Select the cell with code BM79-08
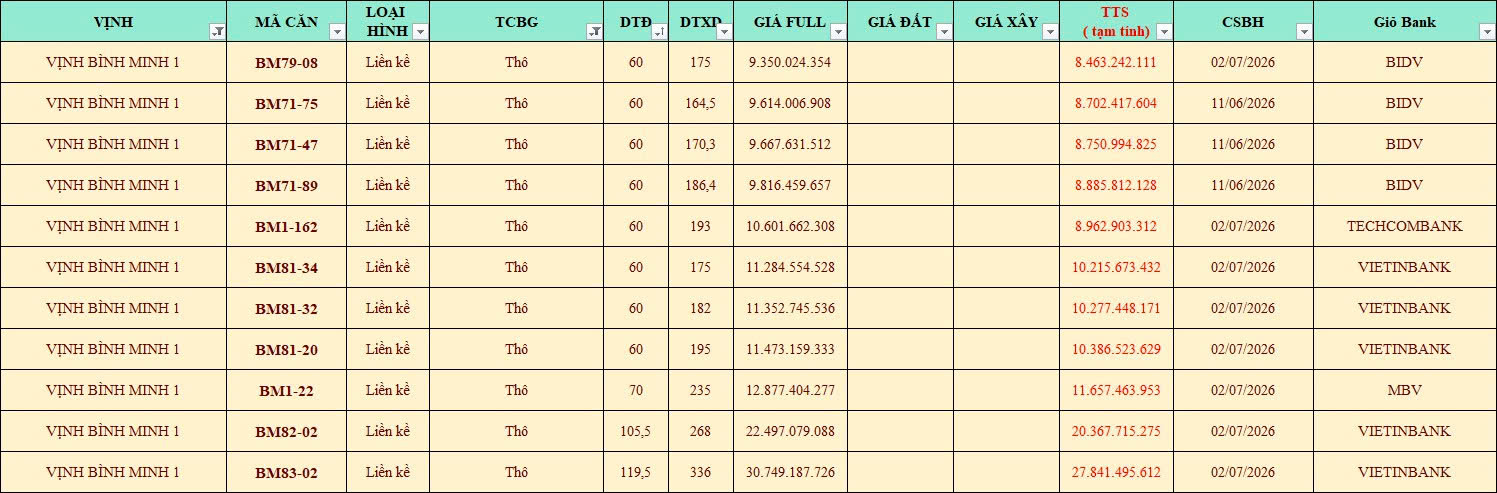This screenshot has height=493, width=1497. click(286, 62)
